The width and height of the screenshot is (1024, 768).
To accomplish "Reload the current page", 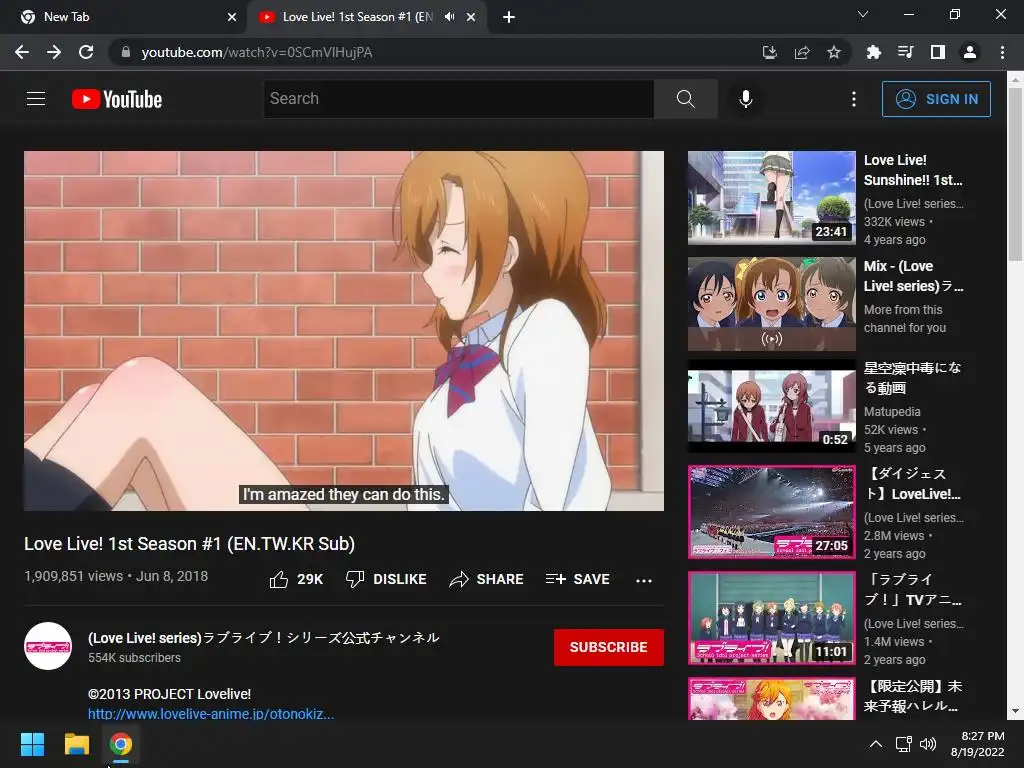I will click(x=86, y=52).
